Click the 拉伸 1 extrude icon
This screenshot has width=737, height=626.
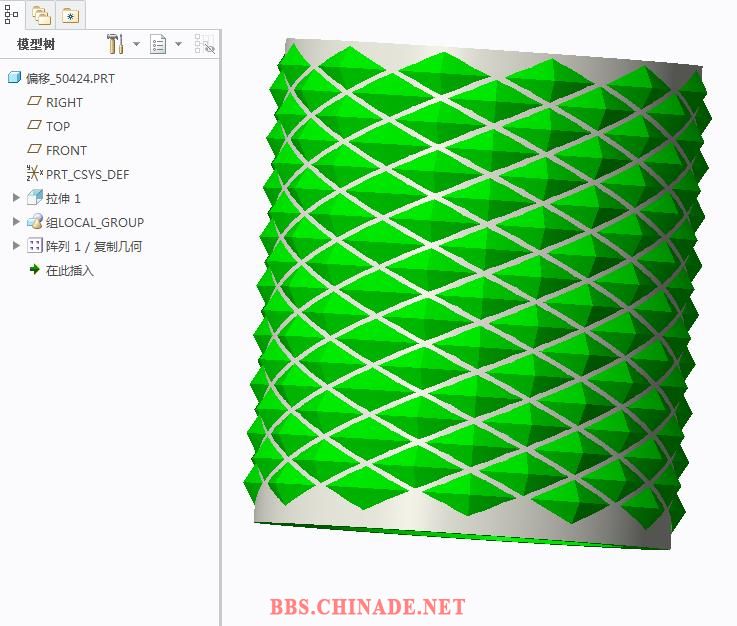35,197
